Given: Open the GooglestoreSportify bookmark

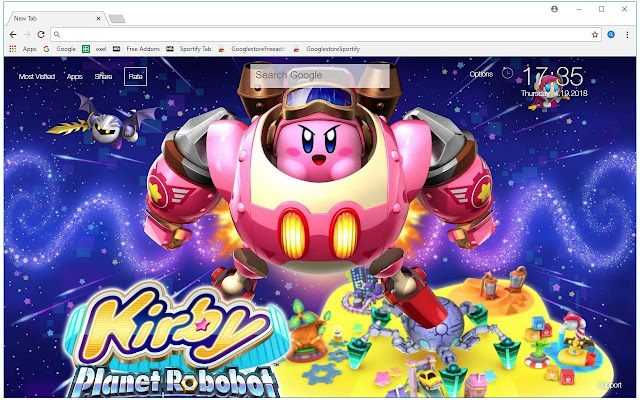Looking at the screenshot, I should tap(327, 49).
